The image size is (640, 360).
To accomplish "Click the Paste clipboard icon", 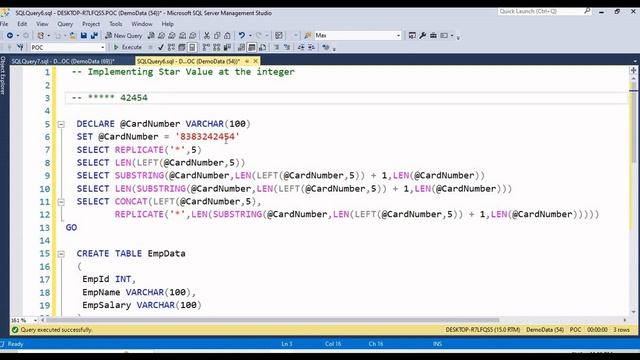I will click(x=227, y=36).
